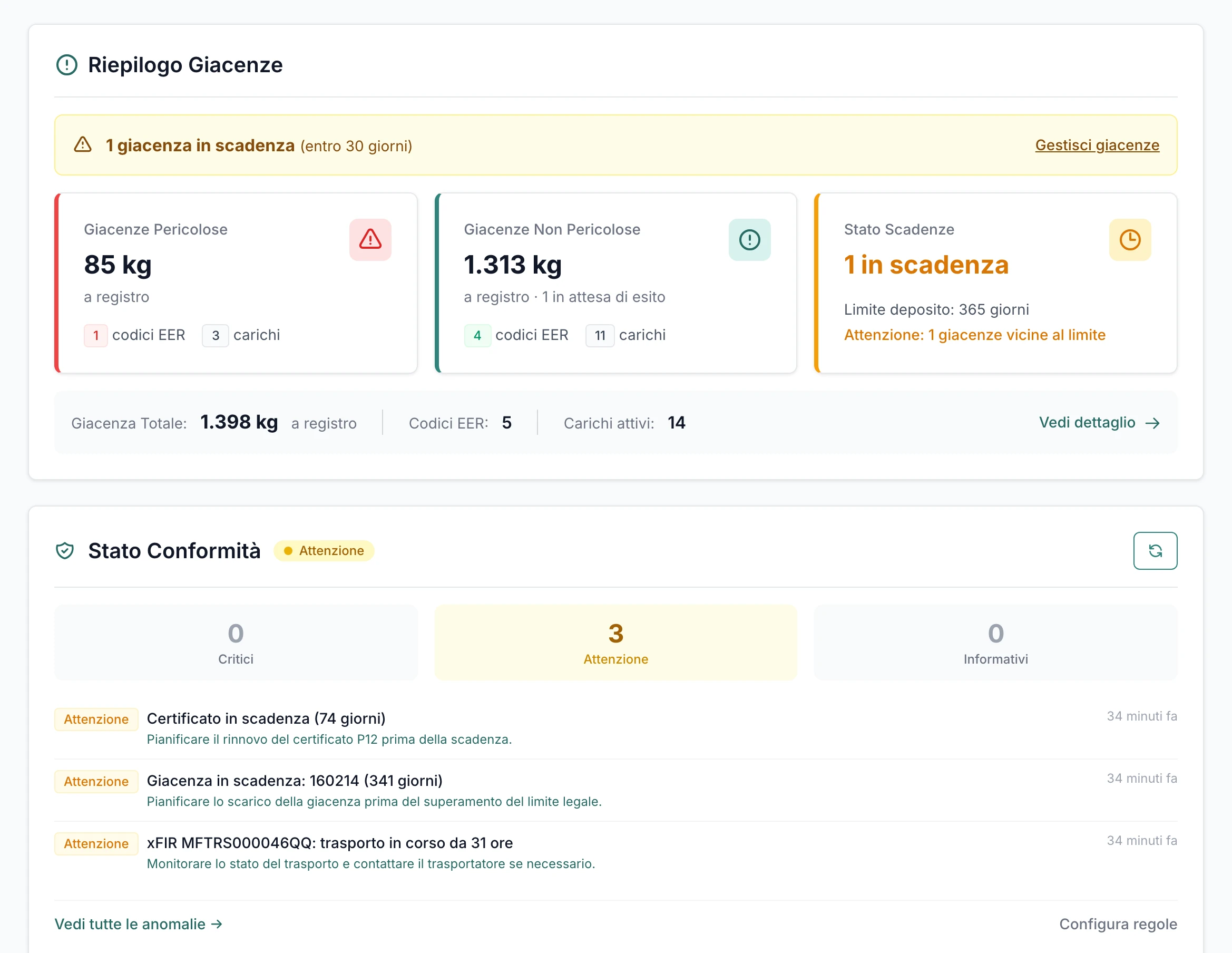The height and width of the screenshot is (953, 1232).
Task: Click Attenzione tag on the Certificato row
Action: click(x=96, y=719)
